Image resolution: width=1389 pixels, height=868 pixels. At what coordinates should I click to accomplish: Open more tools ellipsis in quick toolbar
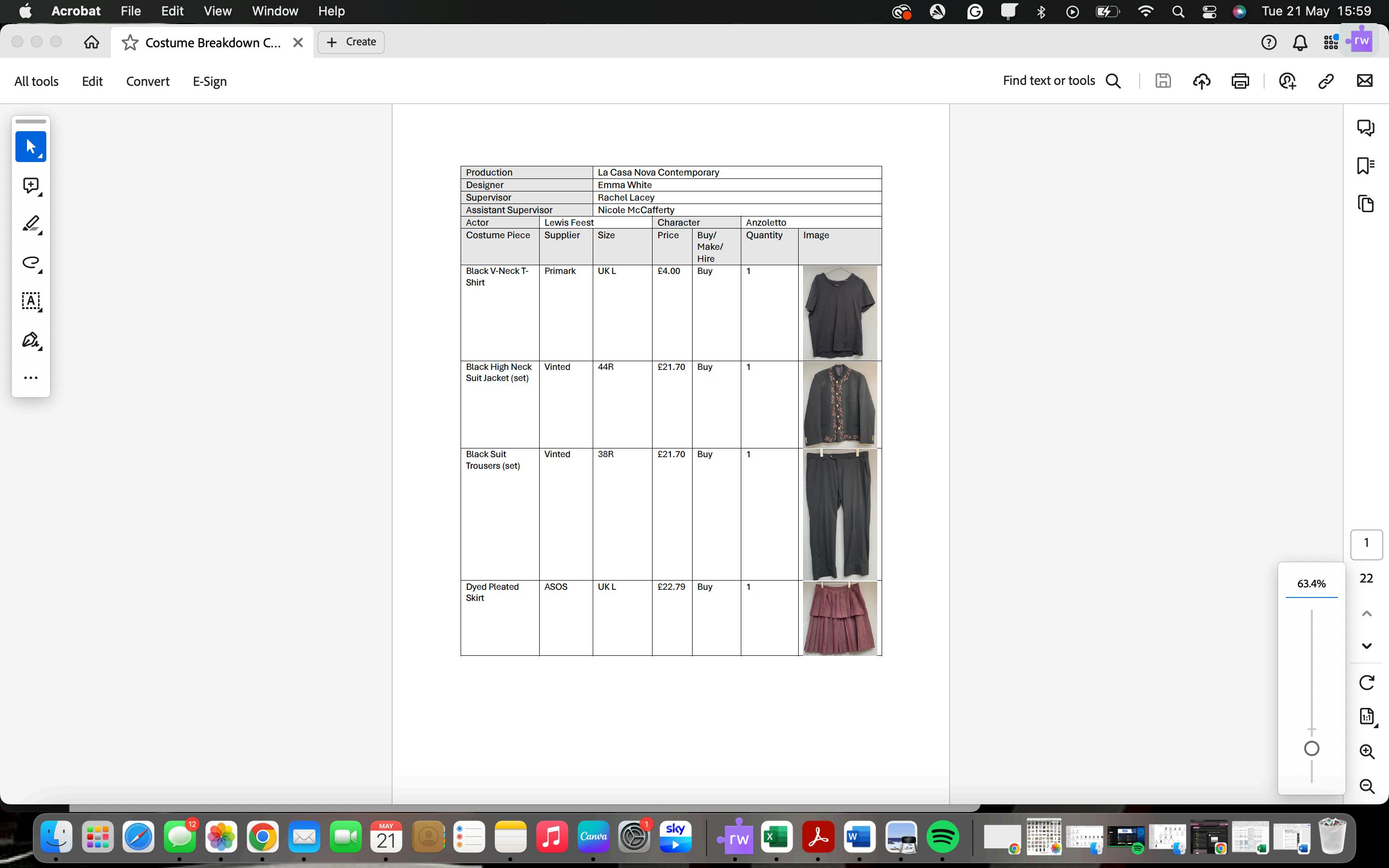tap(30, 378)
